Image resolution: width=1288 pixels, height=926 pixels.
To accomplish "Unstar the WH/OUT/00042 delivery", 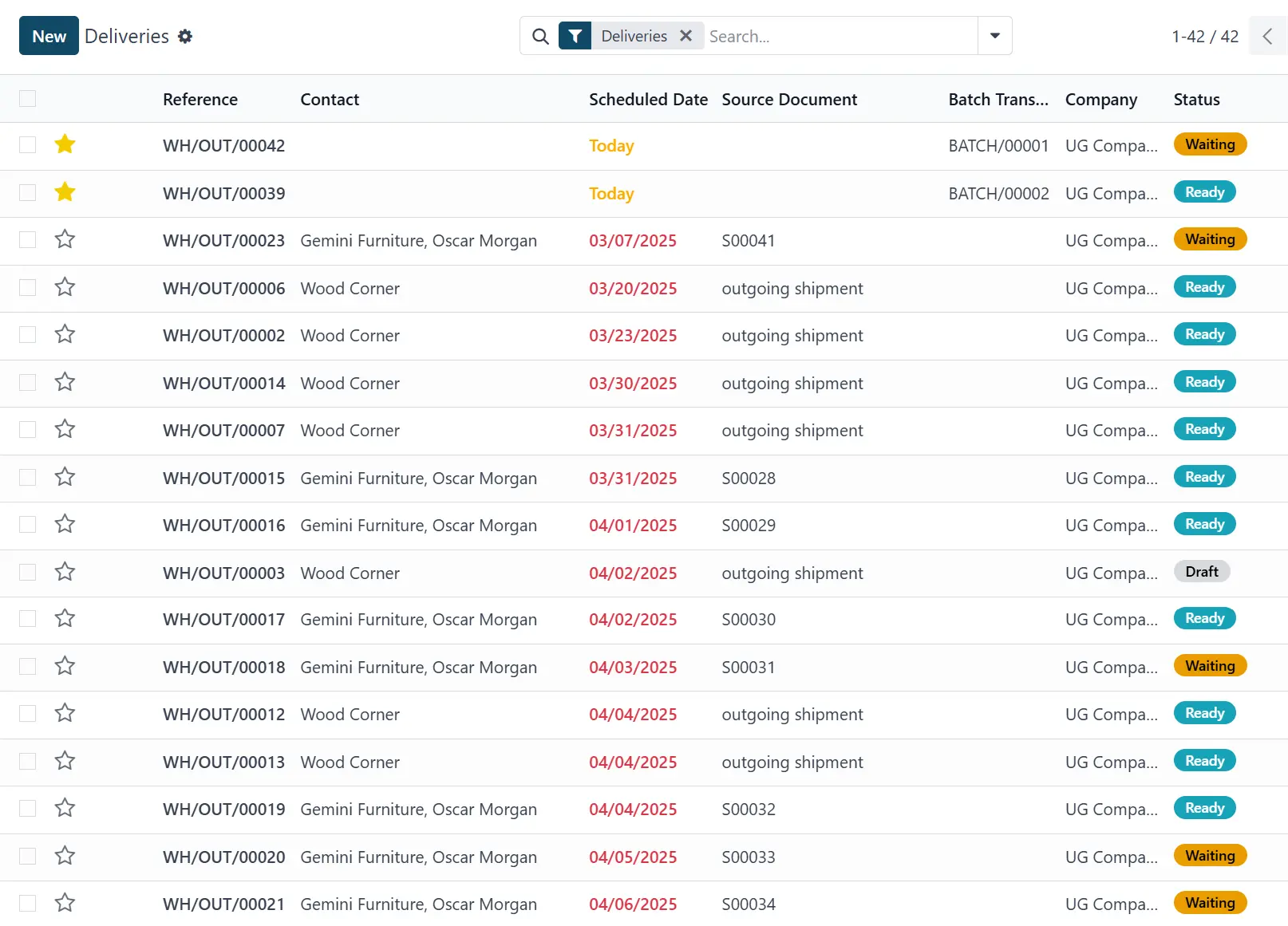I will pos(65,144).
